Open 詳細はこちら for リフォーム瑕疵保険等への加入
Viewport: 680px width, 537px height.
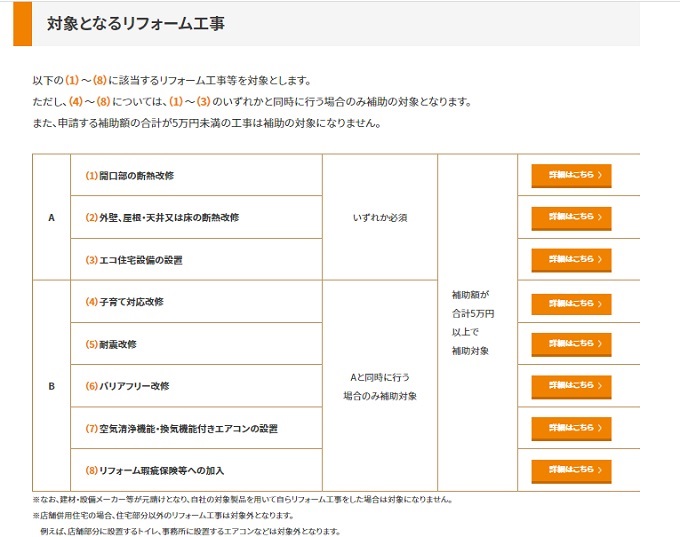(x=571, y=471)
